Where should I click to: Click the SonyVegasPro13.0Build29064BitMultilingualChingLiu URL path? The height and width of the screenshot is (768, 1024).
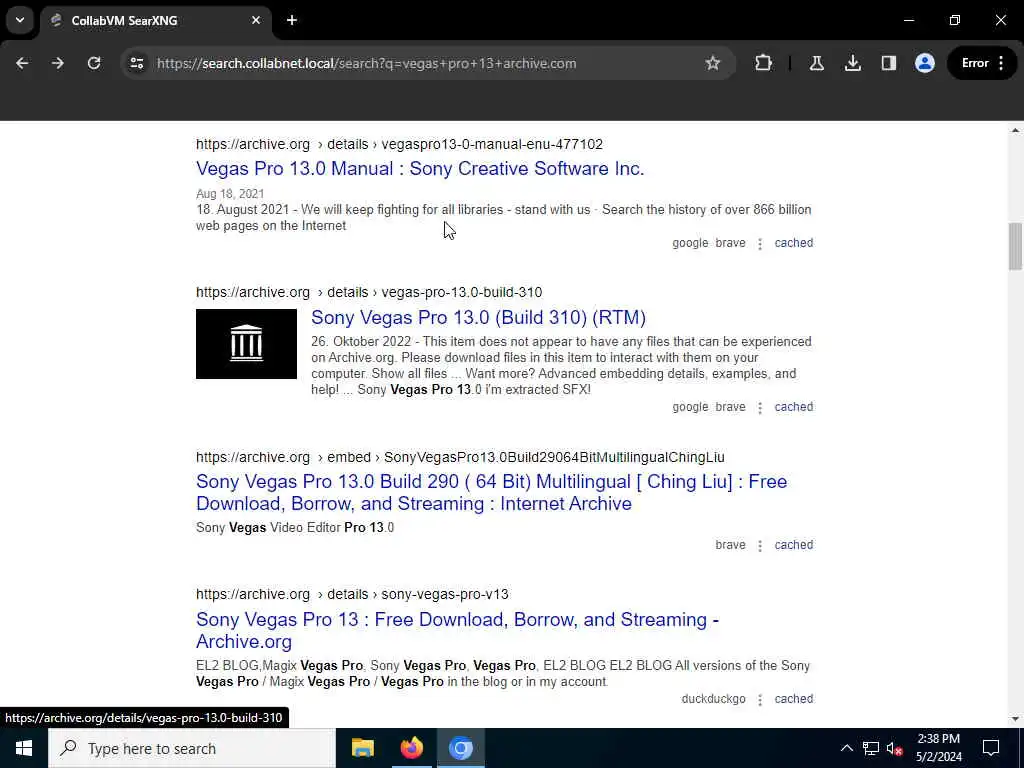[554, 457]
